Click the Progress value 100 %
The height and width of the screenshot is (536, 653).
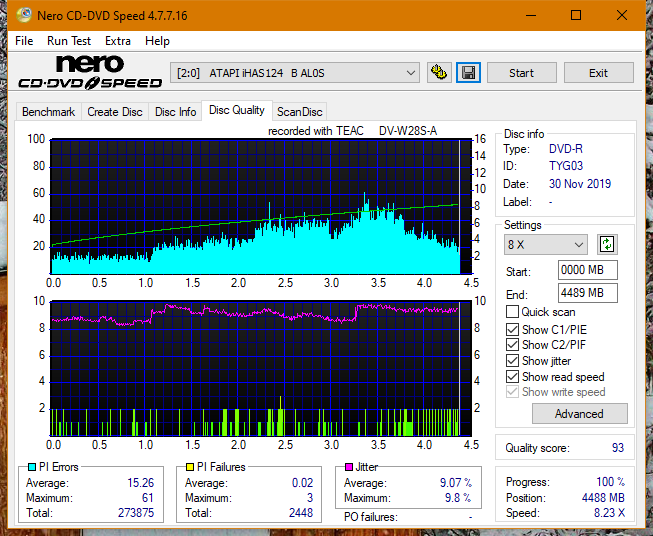click(x=611, y=482)
